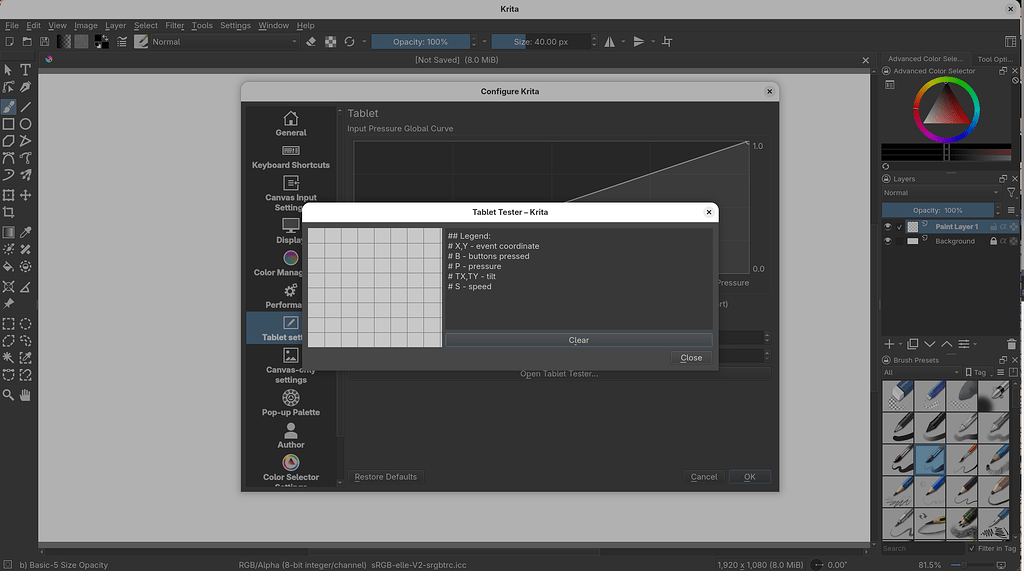Hide Paint Layer 1 eye icon
1024x571 pixels.
888,227
